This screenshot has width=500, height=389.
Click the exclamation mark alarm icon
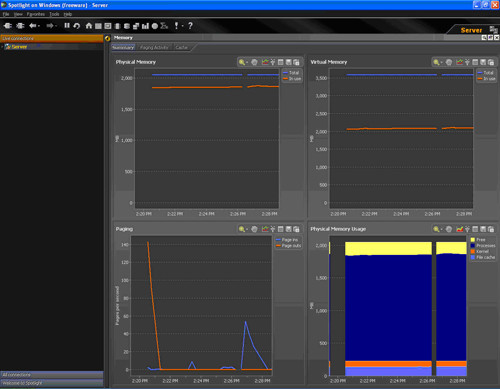176,26
